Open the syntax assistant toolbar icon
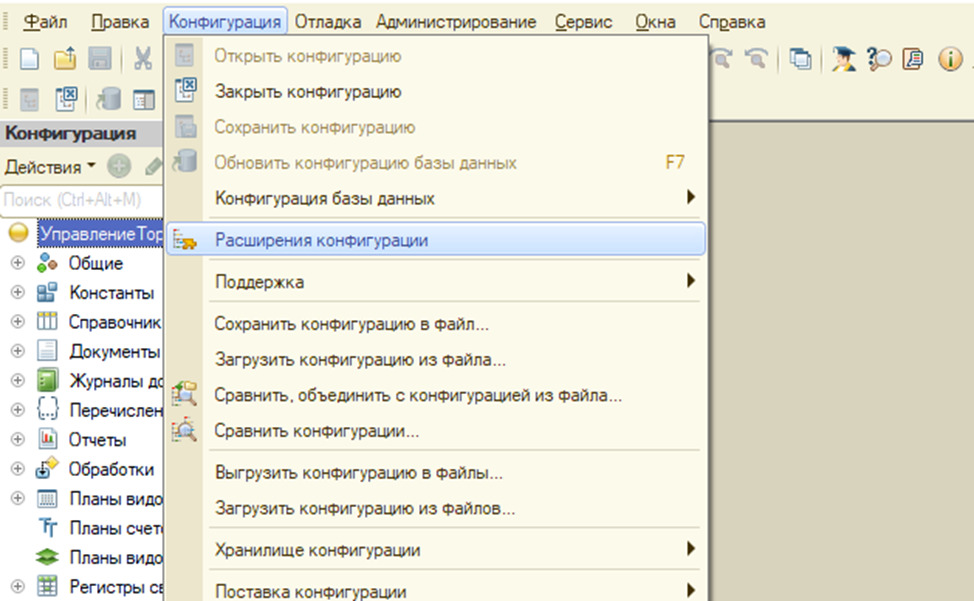The image size is (974, 601). tap(913, 59)
